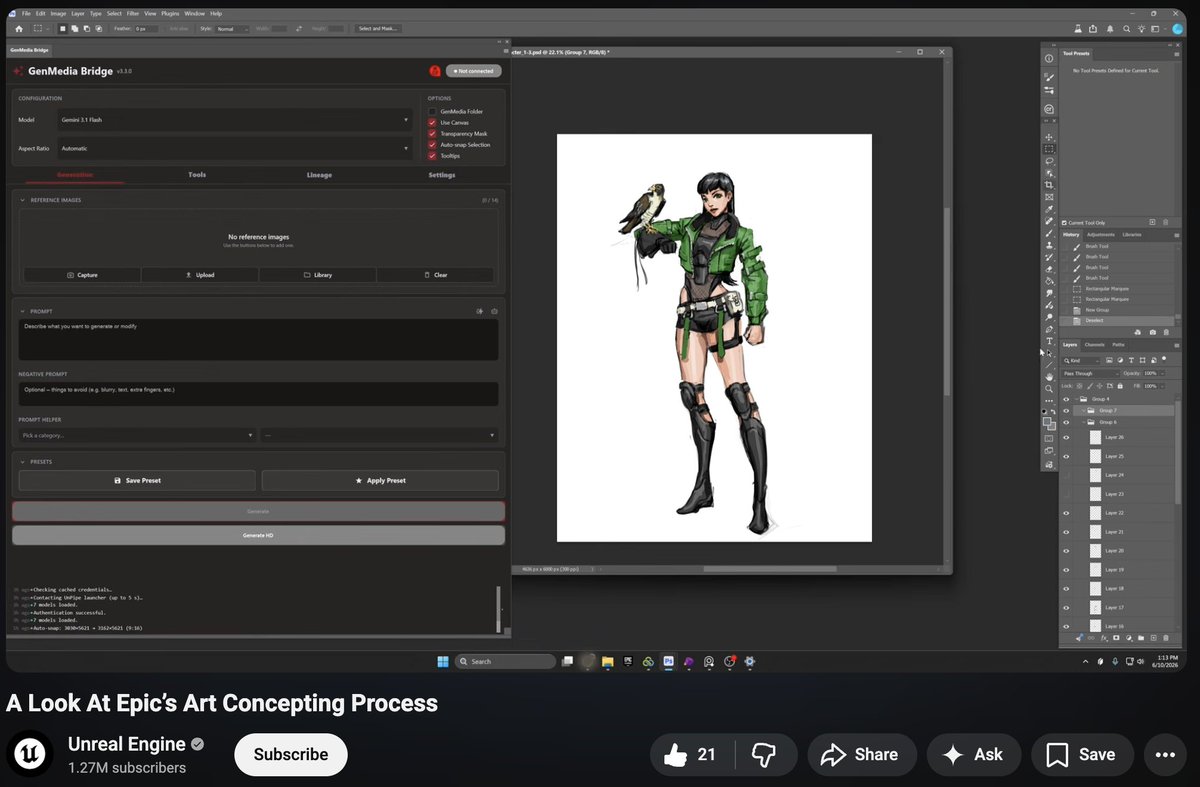This screenshot has height=787, width=1200.
Task: Open the Model dropdown showing Gemini 3.1 Flash
Action: tap(235, 119)
